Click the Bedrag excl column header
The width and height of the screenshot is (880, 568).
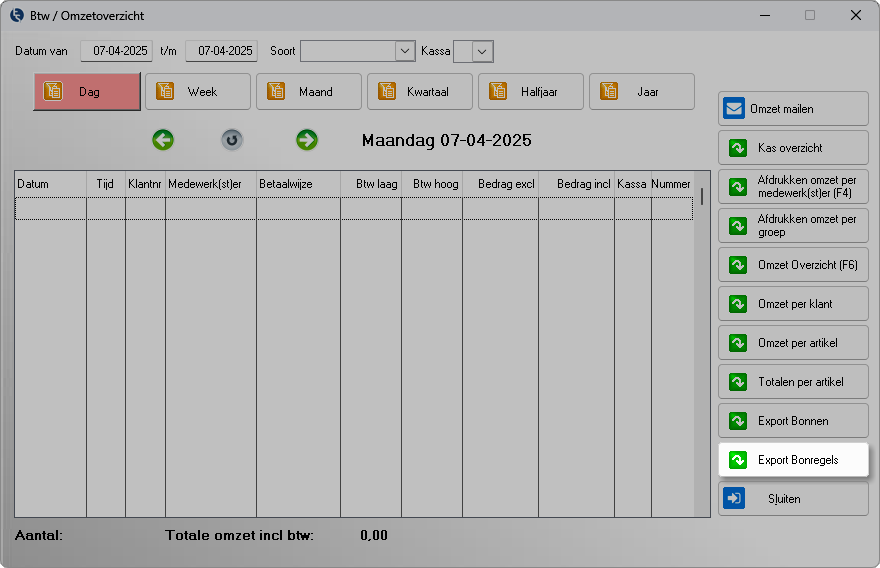coord(501,184)
